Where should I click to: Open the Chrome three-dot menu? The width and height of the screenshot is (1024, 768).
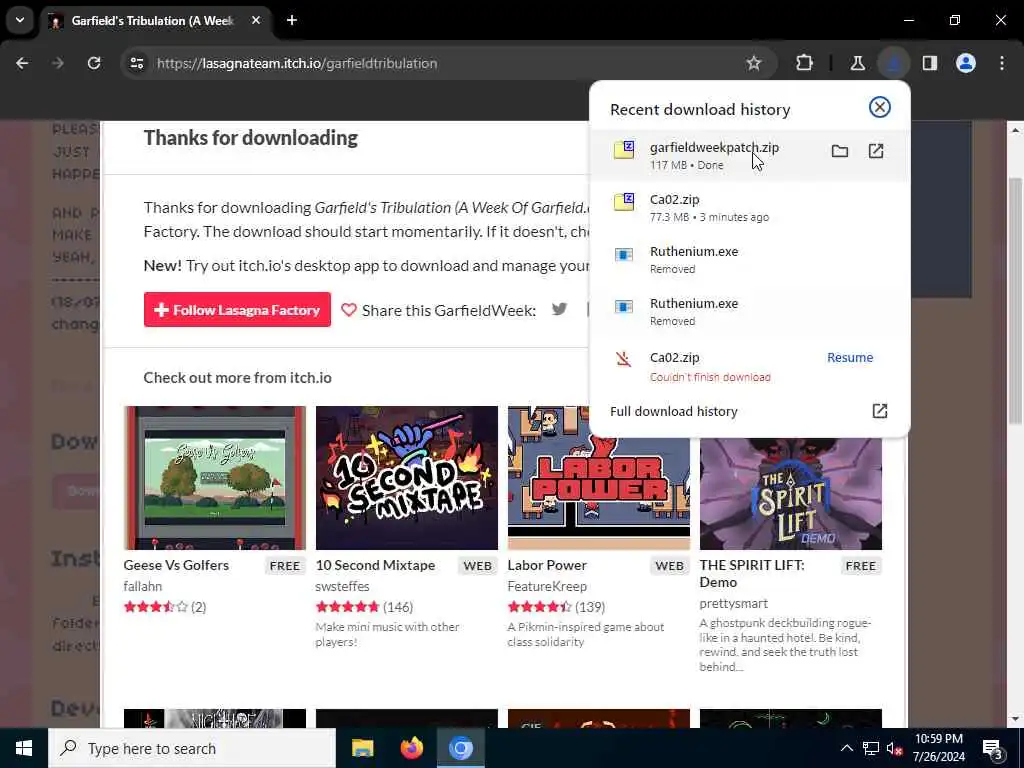pos(1002,63)
